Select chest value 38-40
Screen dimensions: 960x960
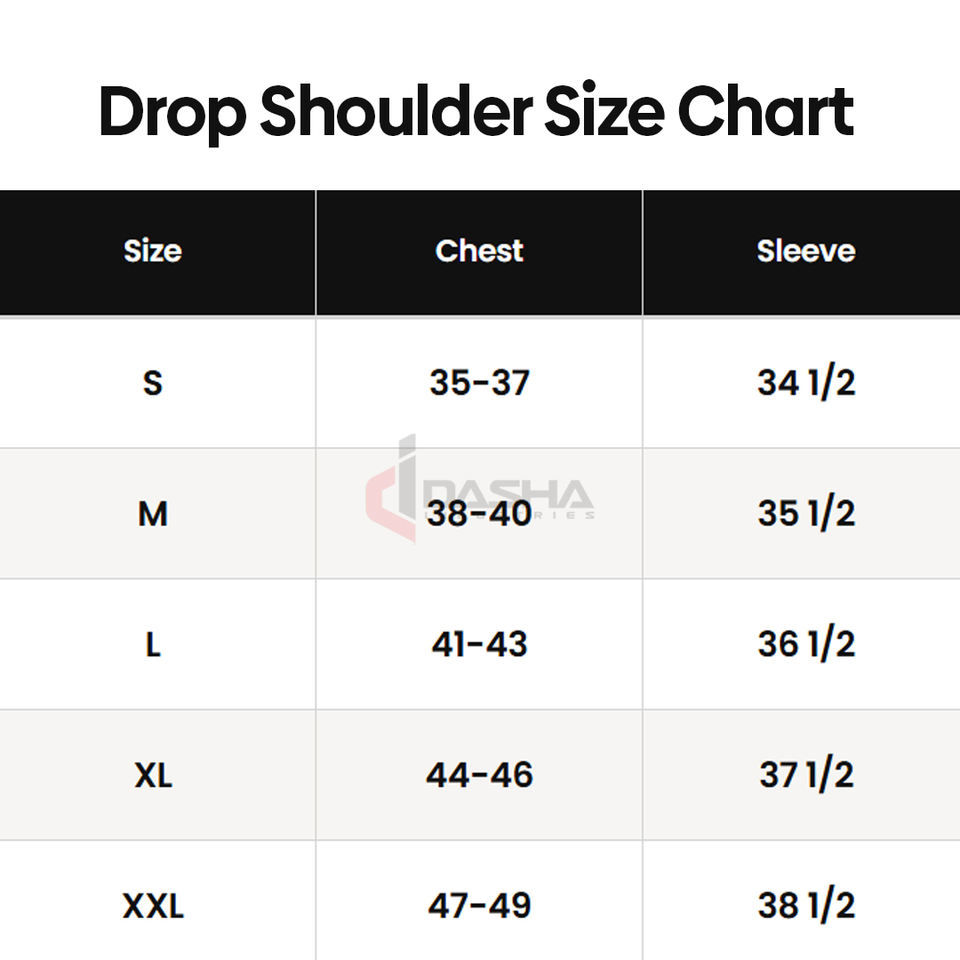479,514
